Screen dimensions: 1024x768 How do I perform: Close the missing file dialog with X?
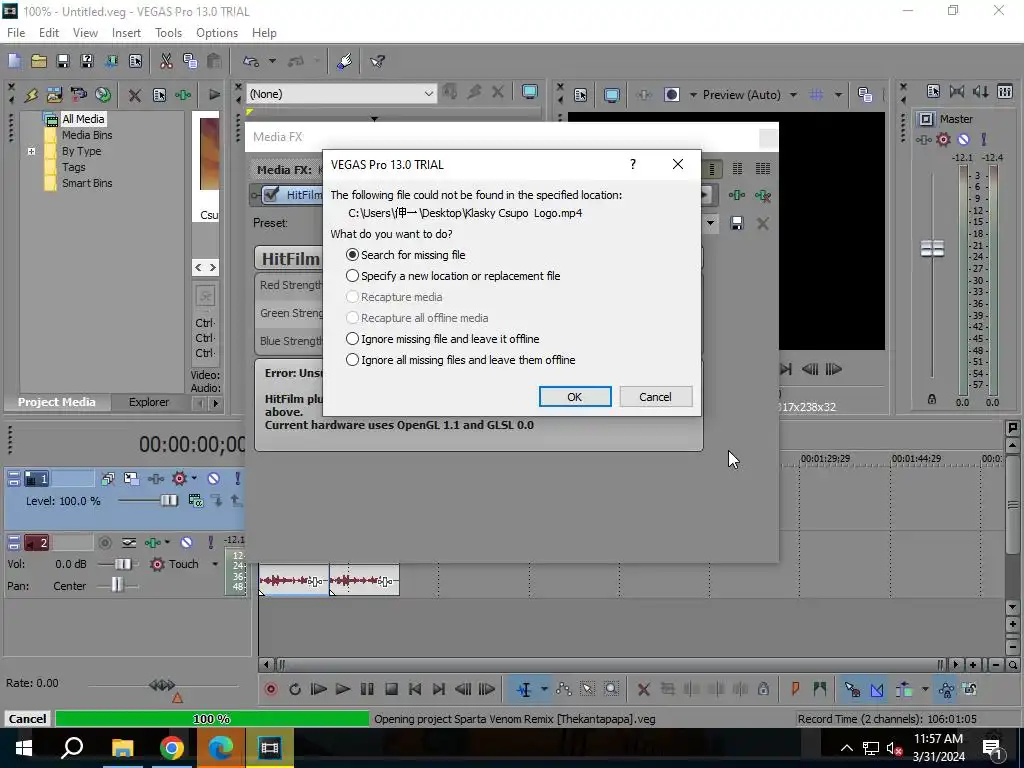(678, 164)
